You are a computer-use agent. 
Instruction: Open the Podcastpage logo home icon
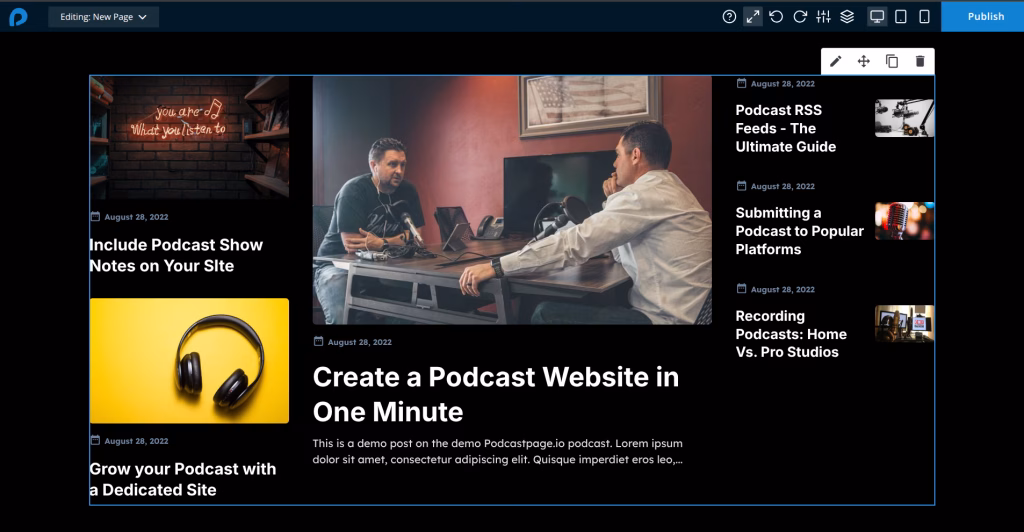[18, 17]
